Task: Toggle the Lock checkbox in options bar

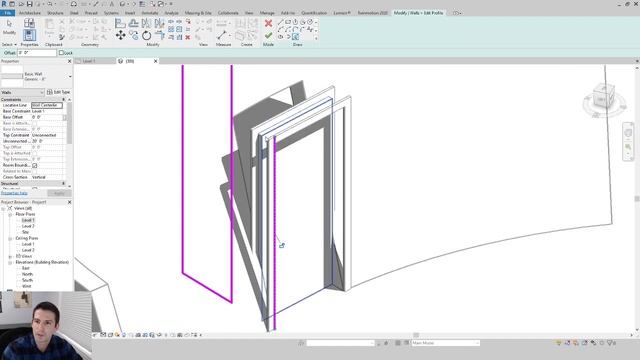Action: coord(61,53)
